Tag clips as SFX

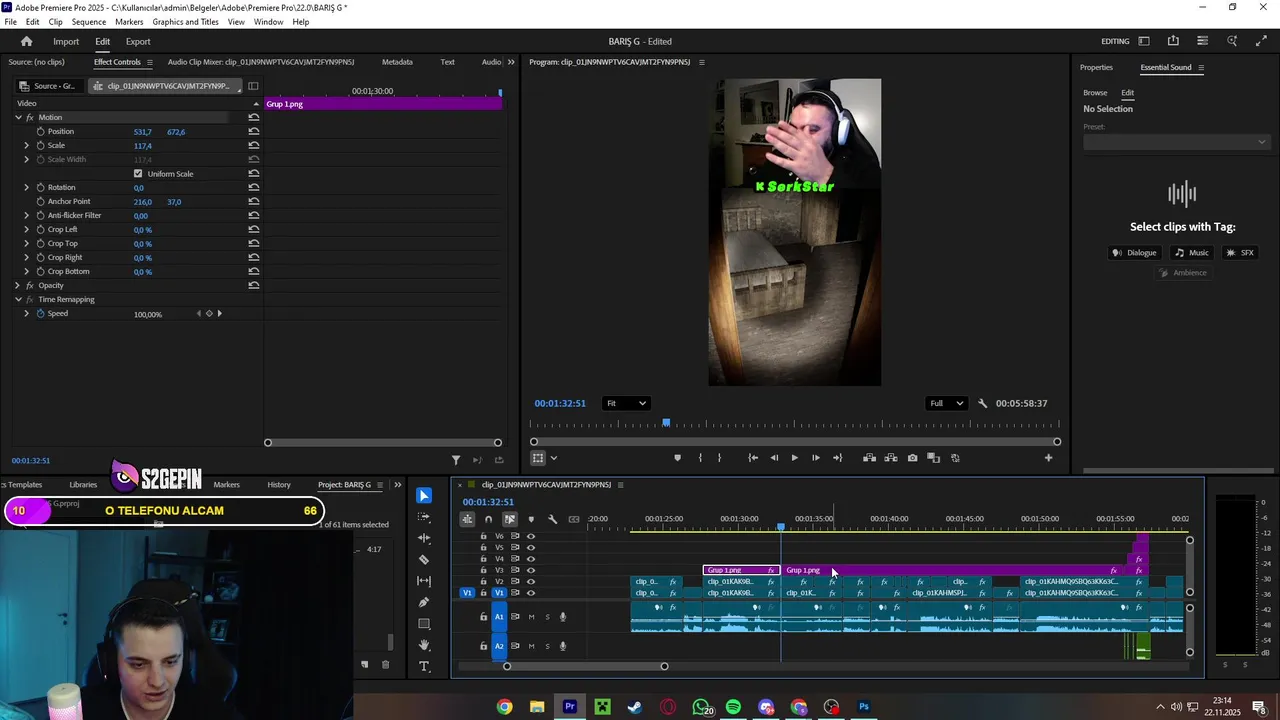1240,253
